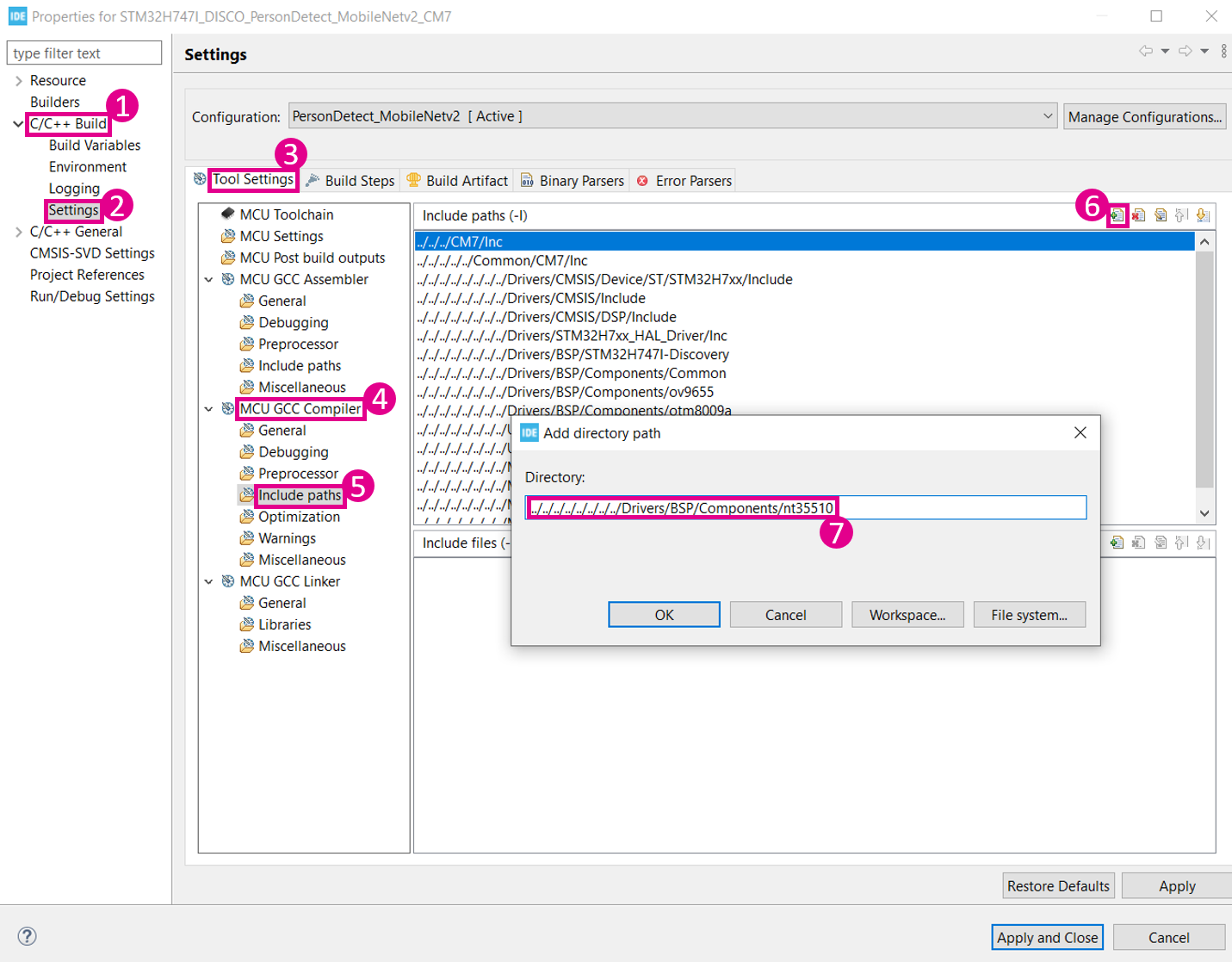Screen dimensions: 1232x962
Task: Select the Drivers/BSP/Components/ov9655 path row
Action: click(x=804, y=392)
